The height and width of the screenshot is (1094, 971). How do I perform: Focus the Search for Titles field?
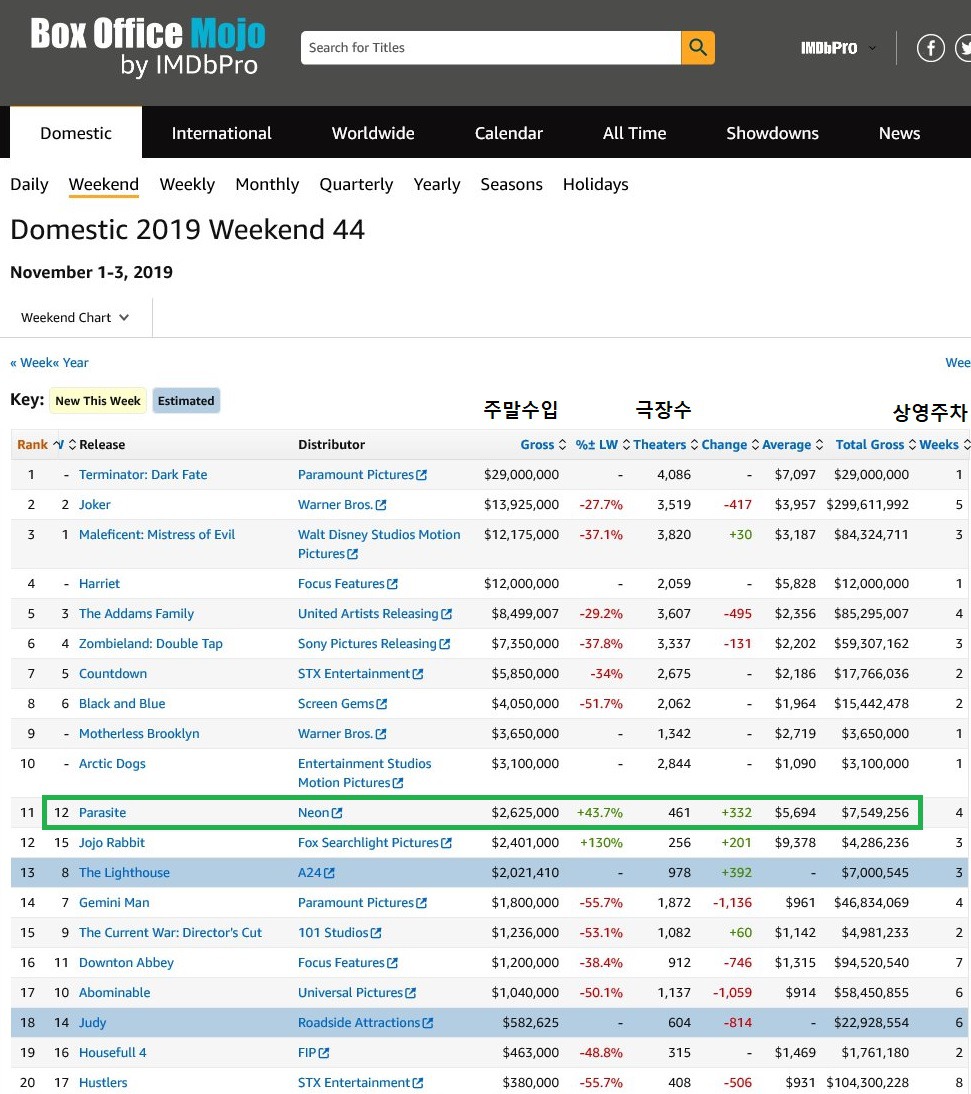coord(490,47)
